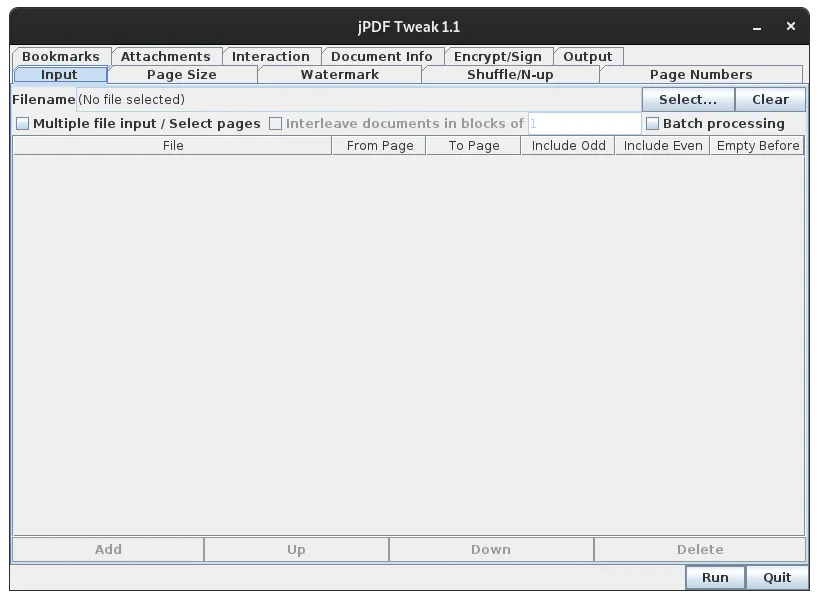Switch to the Attachments tab

166,56
